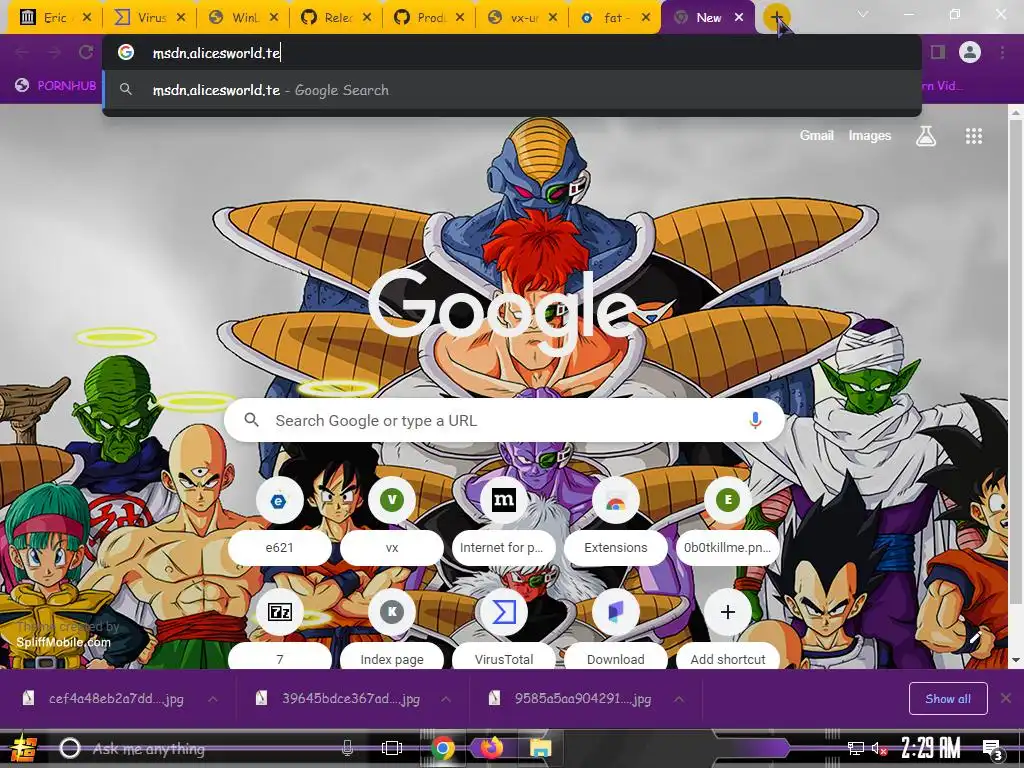Expand options for 9585a5aa904291...jpg download
The image size is (1024, 768).
pyautogui.click(x=679, y=699)
